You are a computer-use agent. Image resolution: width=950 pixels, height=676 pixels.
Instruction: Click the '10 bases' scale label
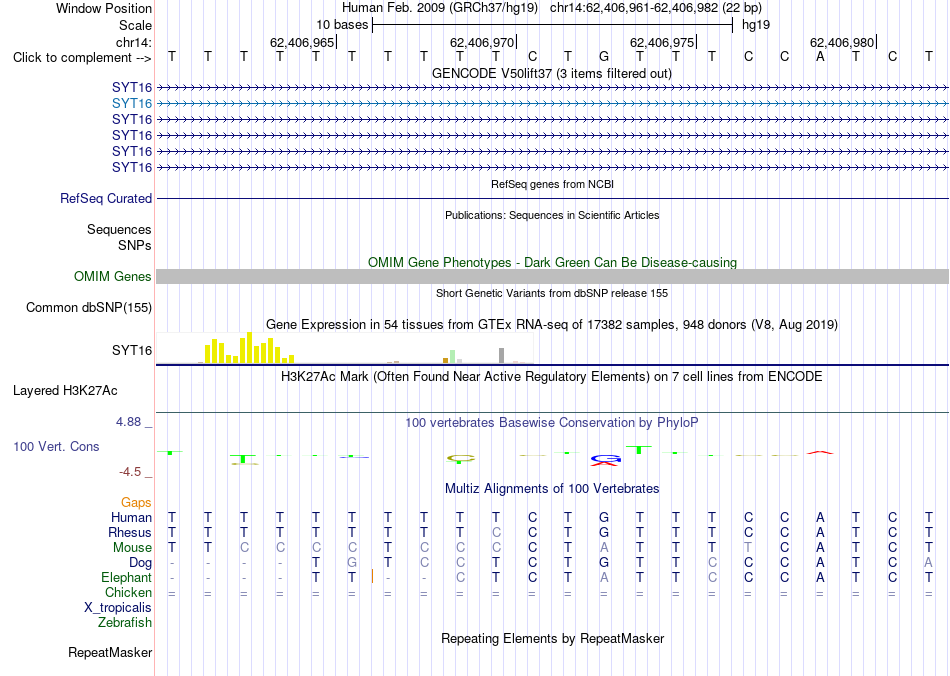(342, 25)
